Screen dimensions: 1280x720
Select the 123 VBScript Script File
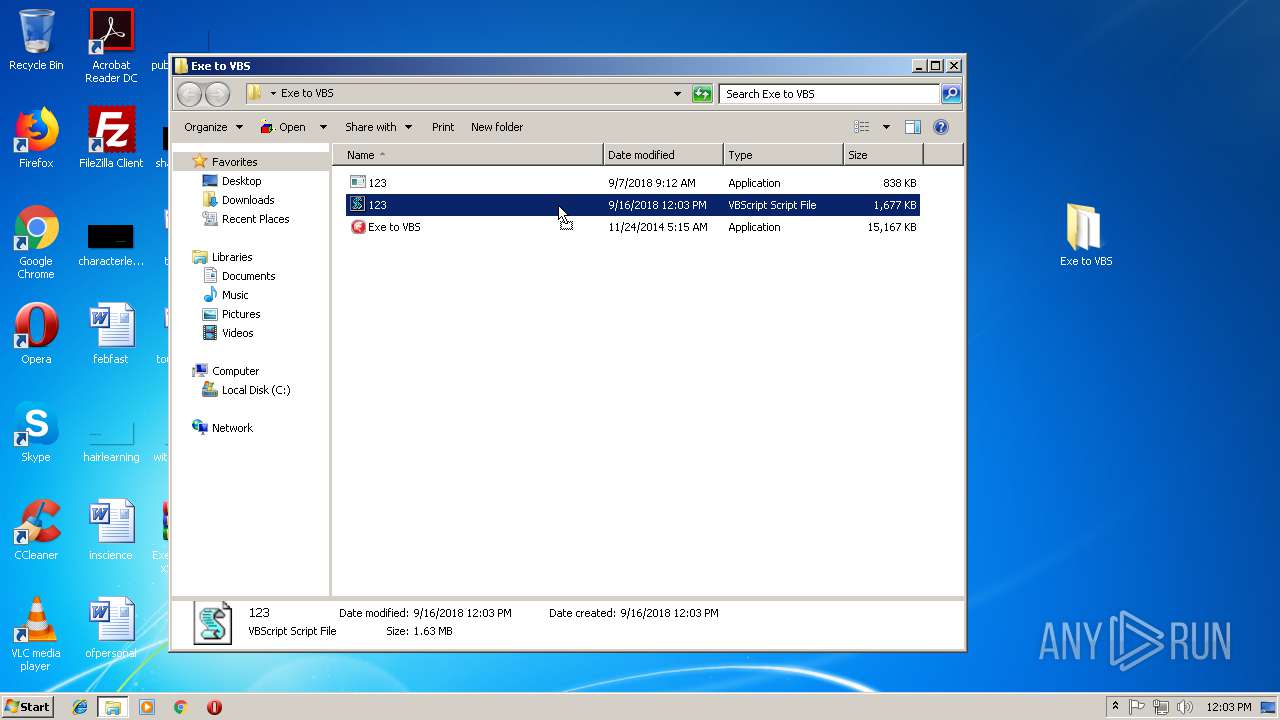click(632, 205)
